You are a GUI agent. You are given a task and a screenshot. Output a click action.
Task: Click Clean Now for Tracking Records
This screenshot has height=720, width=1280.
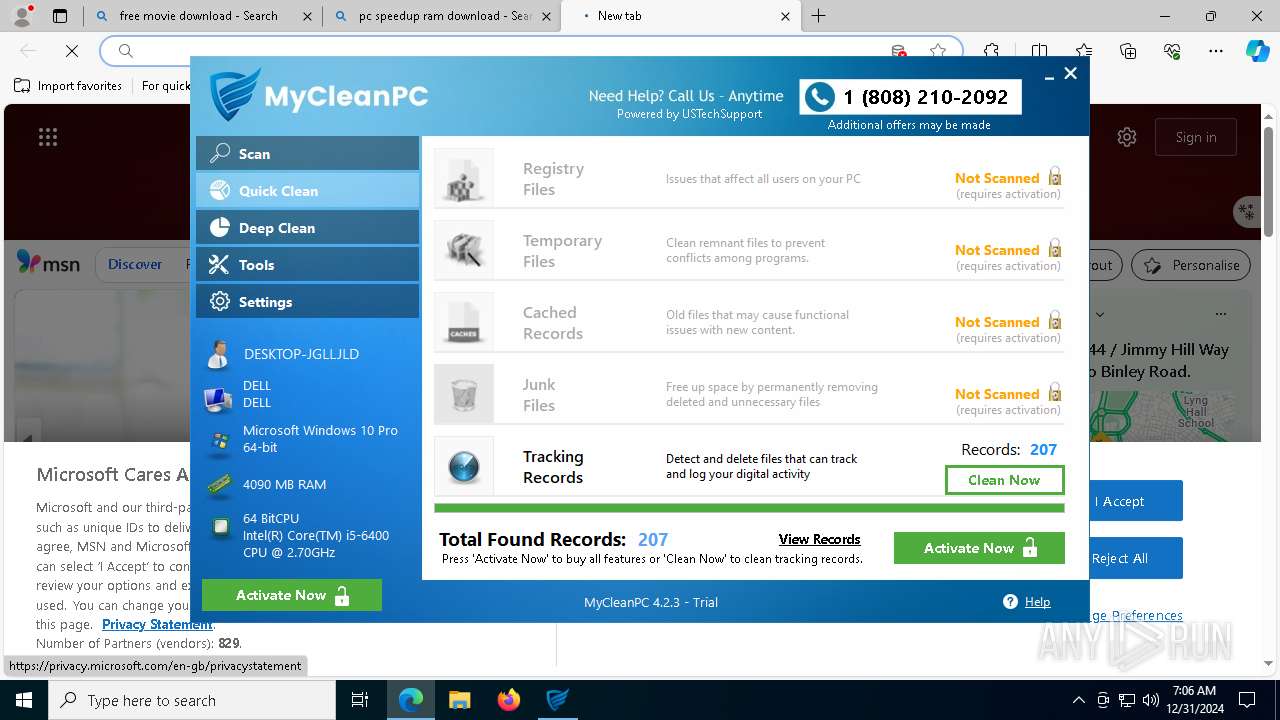[1004, 480]
